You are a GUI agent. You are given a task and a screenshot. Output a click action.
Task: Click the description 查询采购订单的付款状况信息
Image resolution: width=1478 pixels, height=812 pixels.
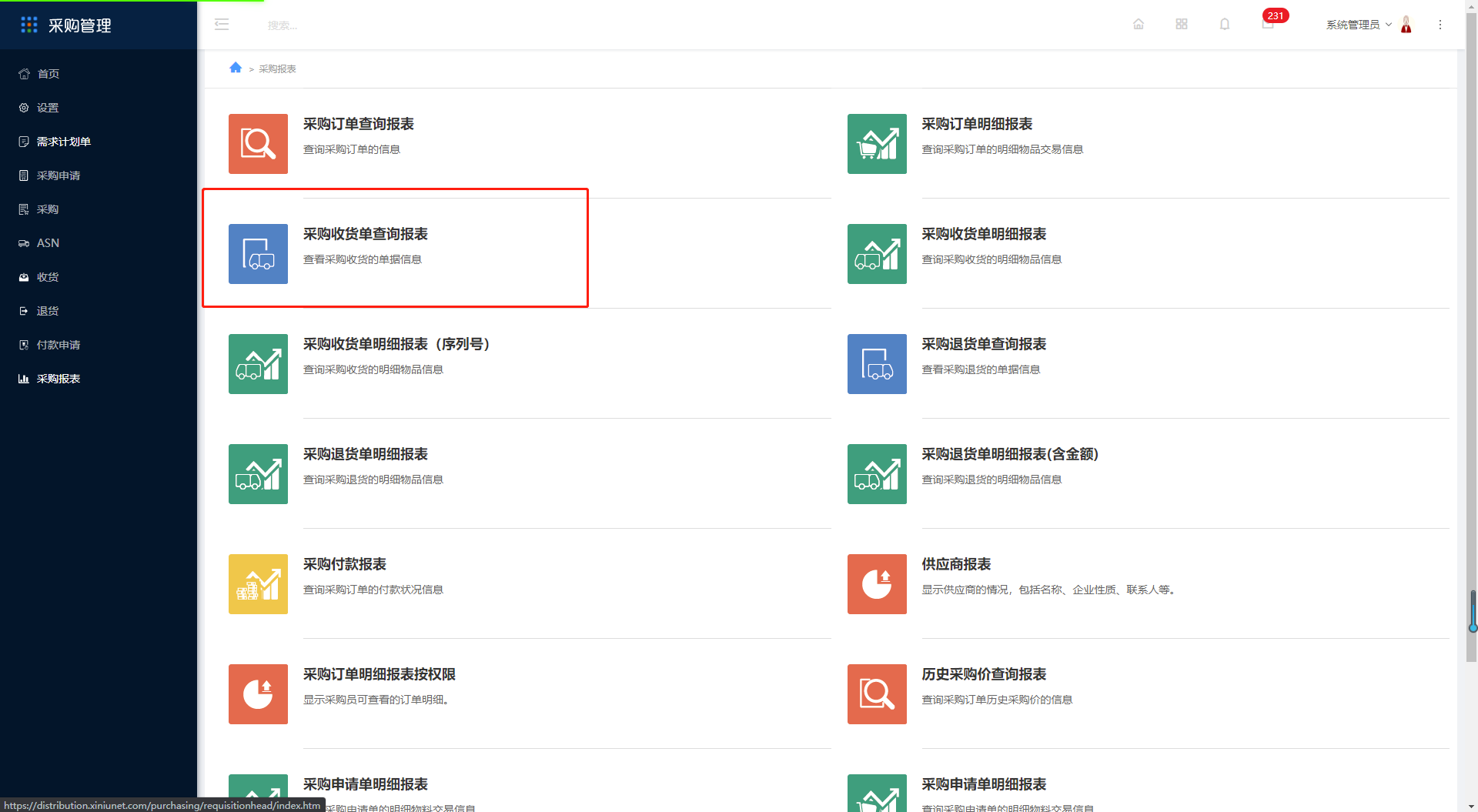tap(373, 590)
